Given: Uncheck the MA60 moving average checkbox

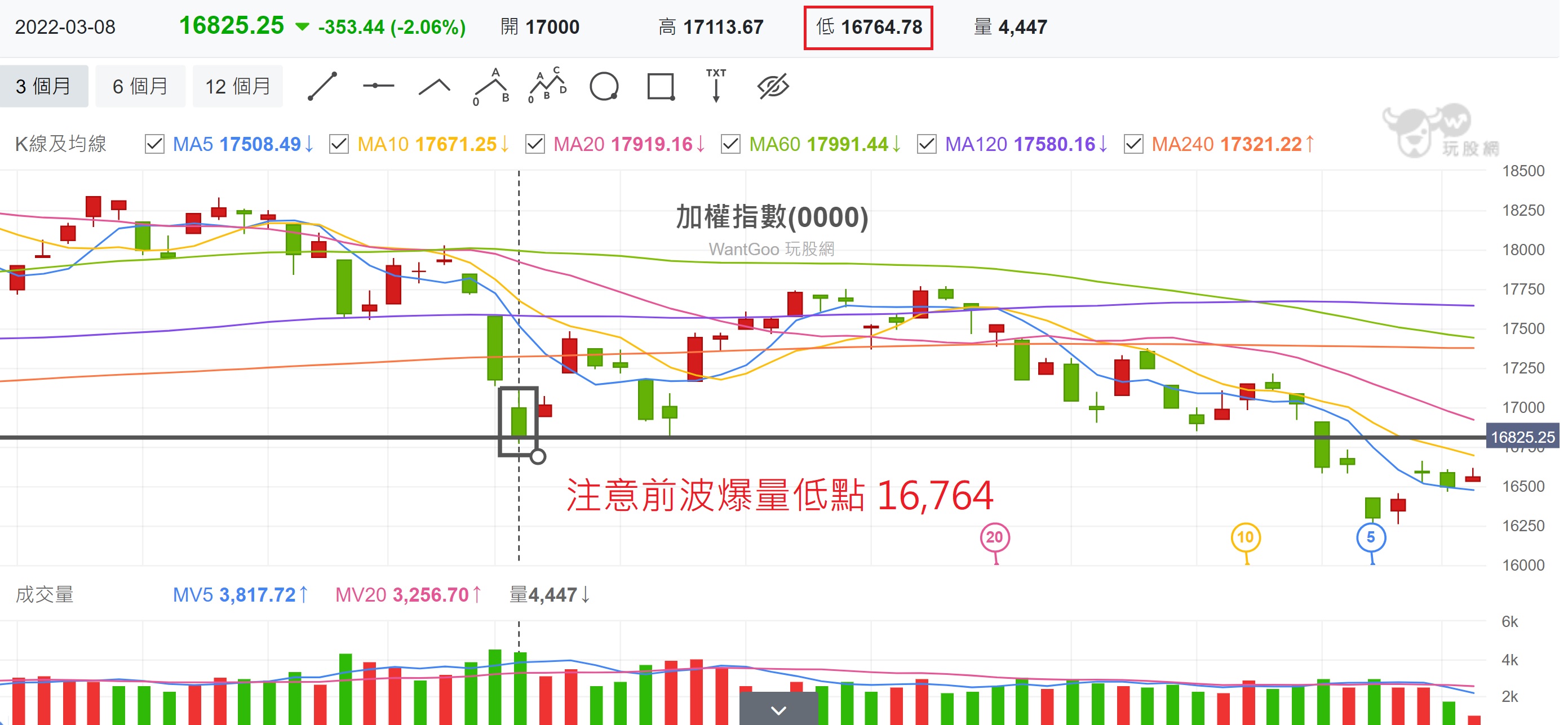Looking at the screenshot, I should coord(730,145).
